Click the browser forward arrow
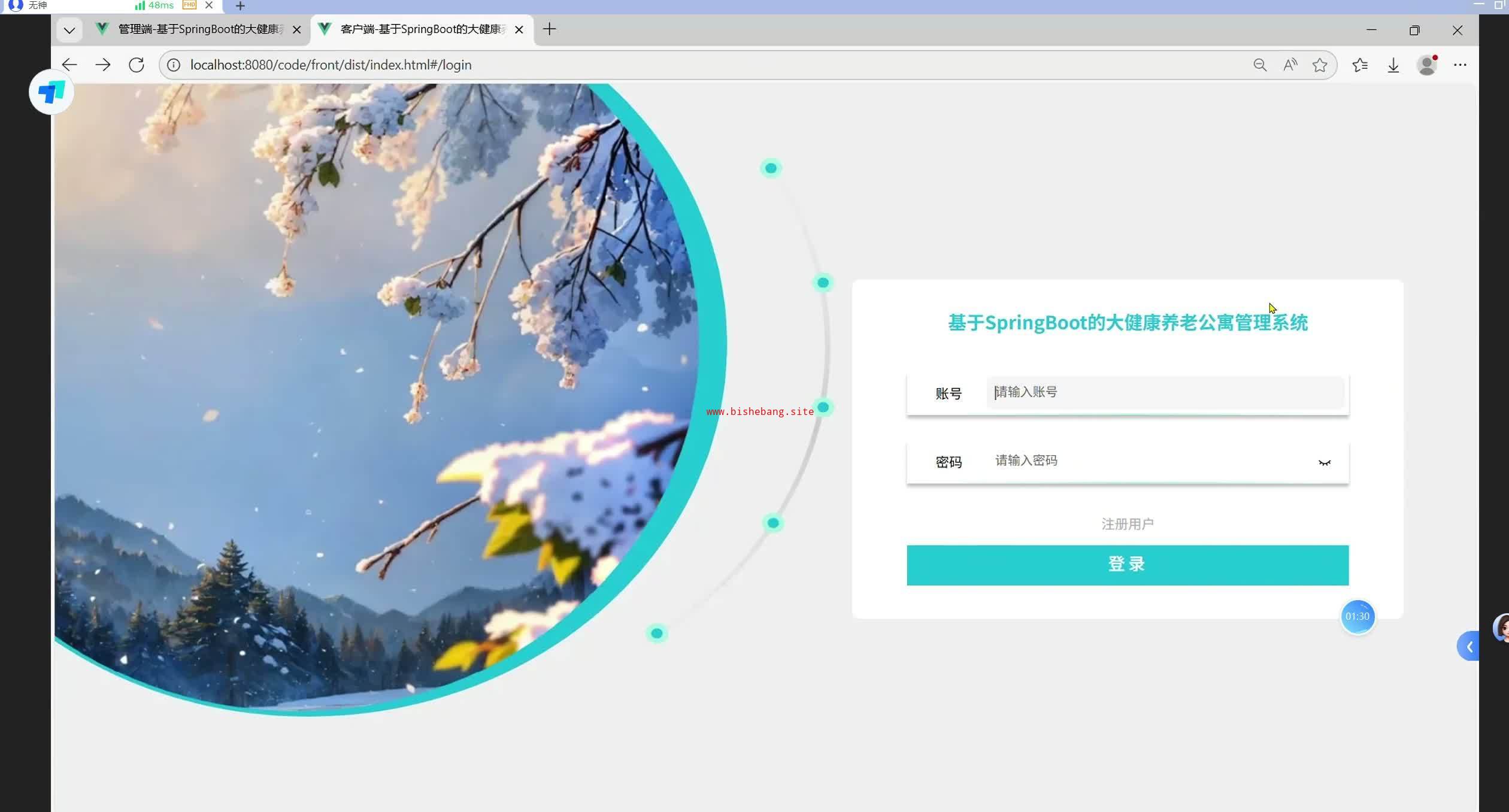 [103, 65]
